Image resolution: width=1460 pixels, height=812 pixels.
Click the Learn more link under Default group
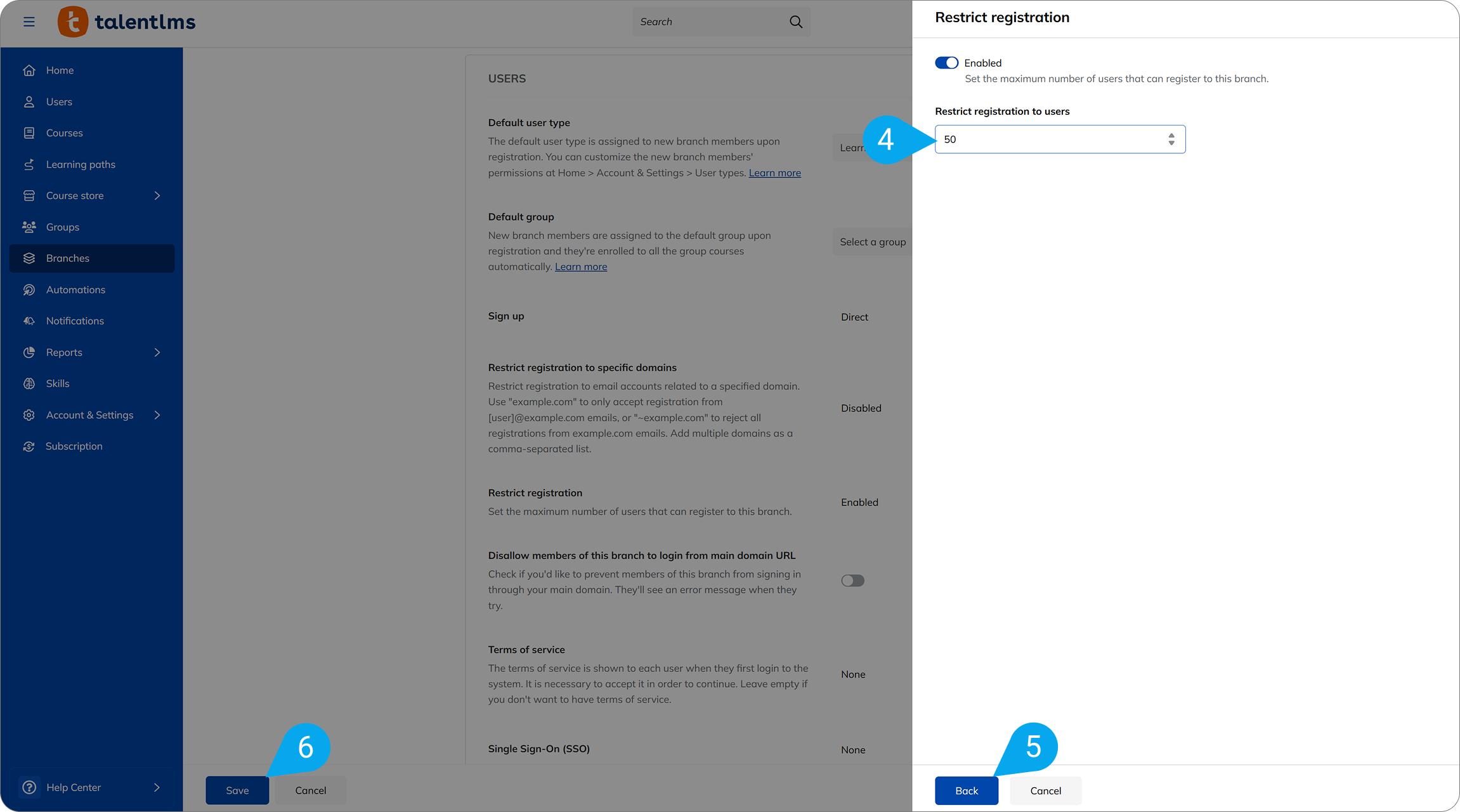point(580,266)
